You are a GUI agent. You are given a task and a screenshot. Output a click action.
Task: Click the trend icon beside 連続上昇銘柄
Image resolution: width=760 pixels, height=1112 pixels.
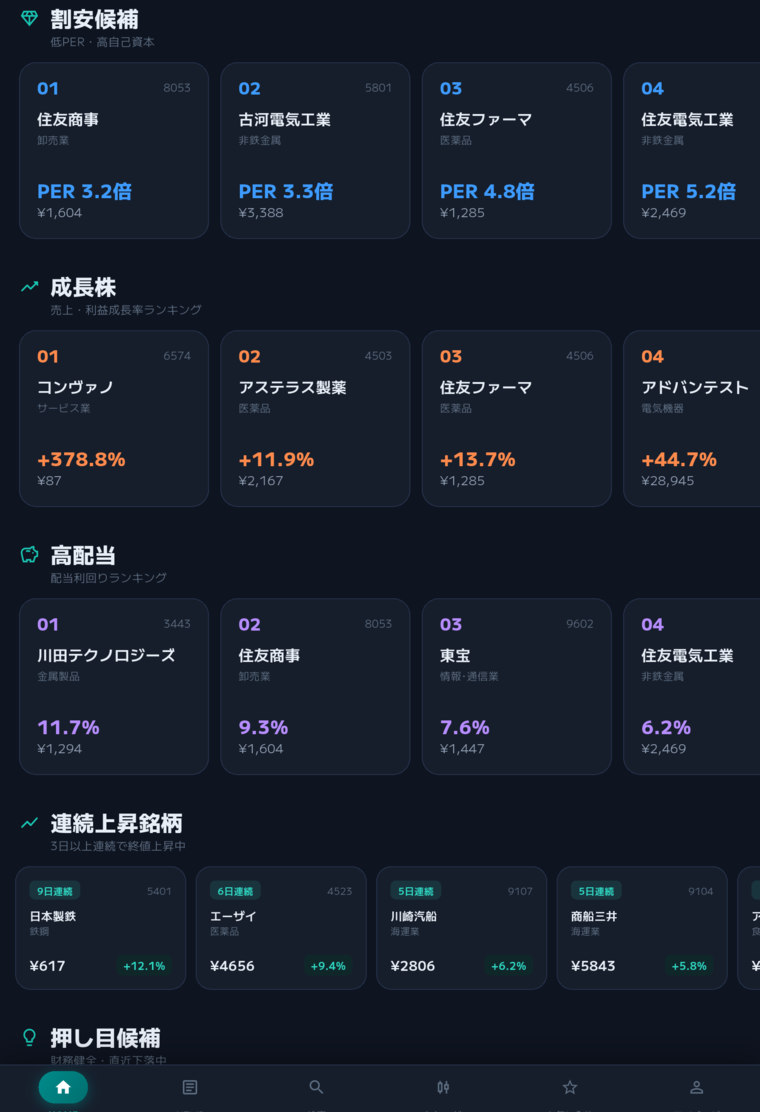(29, 823)
